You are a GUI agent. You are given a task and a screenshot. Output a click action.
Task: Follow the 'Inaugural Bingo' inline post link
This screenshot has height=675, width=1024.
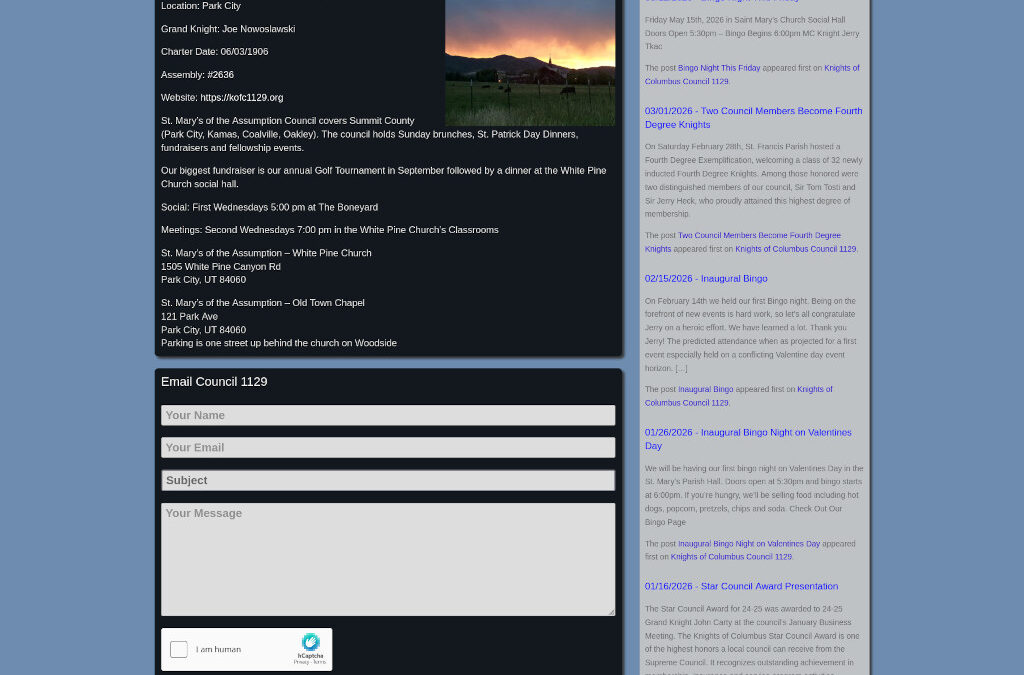[x=705, y=389]
